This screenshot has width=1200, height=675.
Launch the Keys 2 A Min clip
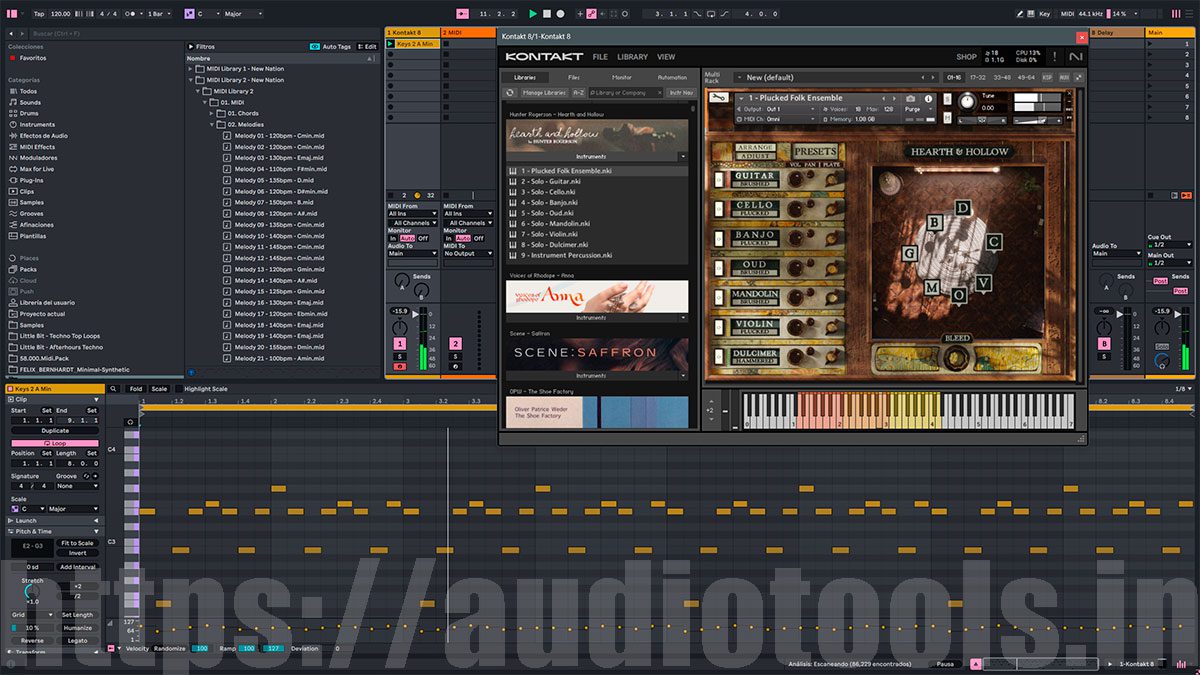(x=392, y=44)
